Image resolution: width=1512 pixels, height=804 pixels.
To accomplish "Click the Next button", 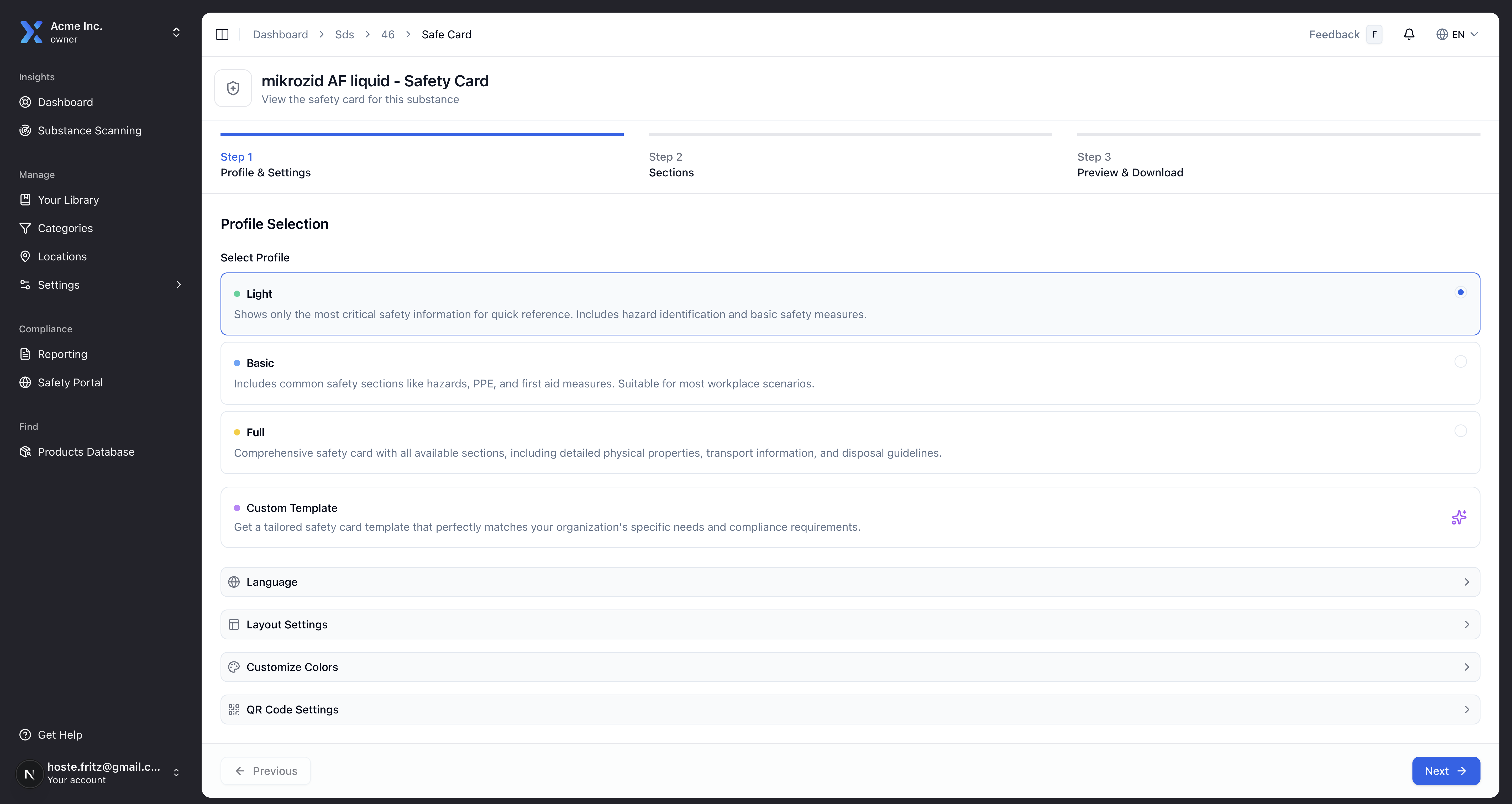I will click(1445, 771).
